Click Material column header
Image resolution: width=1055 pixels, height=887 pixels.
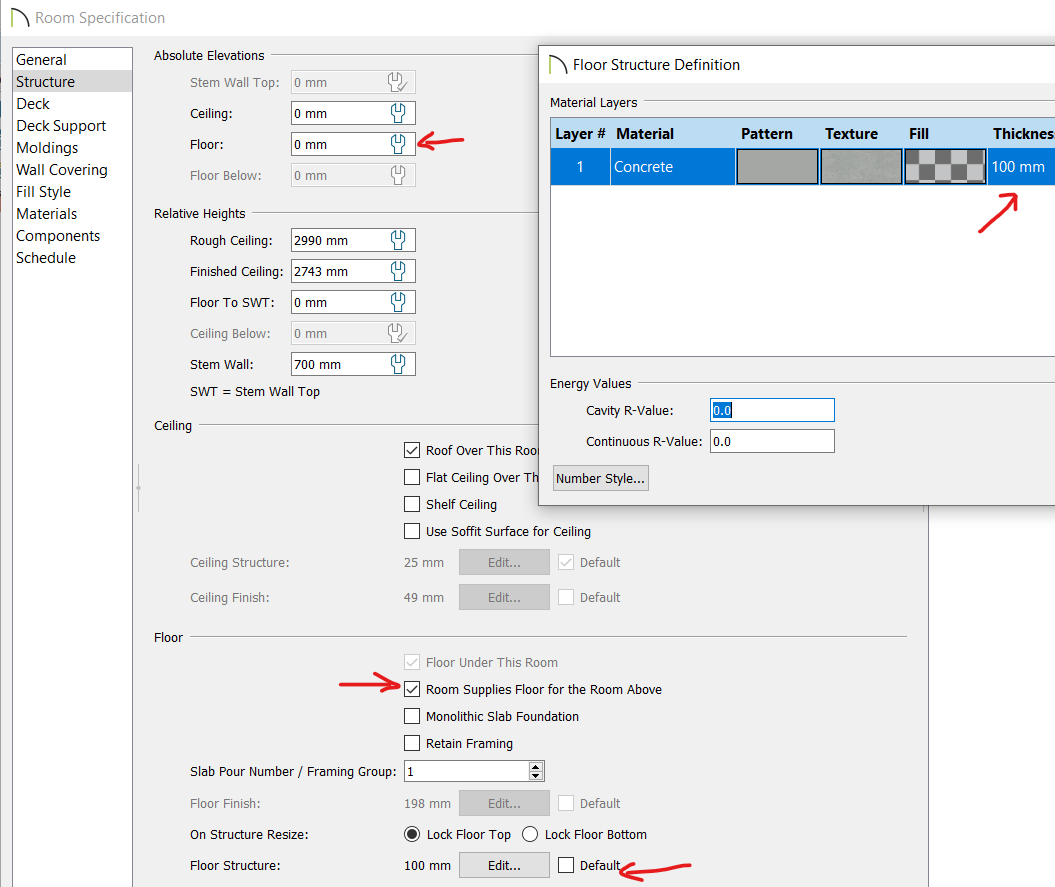[x=672, y=133]
